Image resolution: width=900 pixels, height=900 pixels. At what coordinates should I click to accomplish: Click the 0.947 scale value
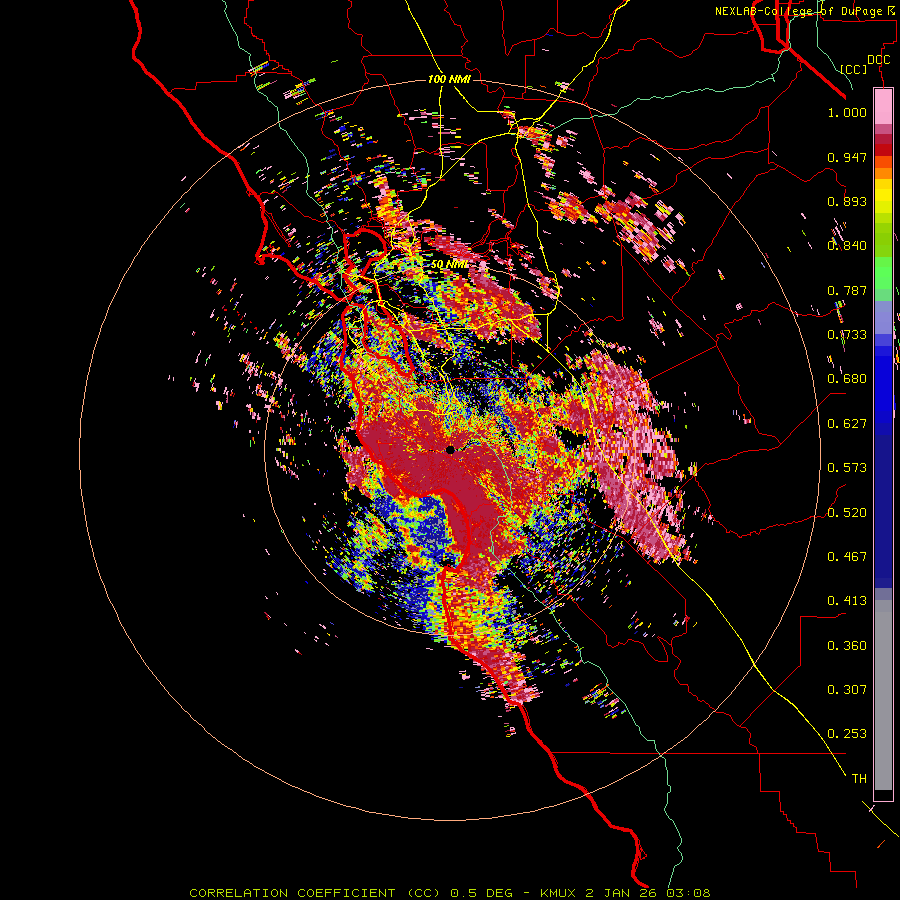pos(847,157)
